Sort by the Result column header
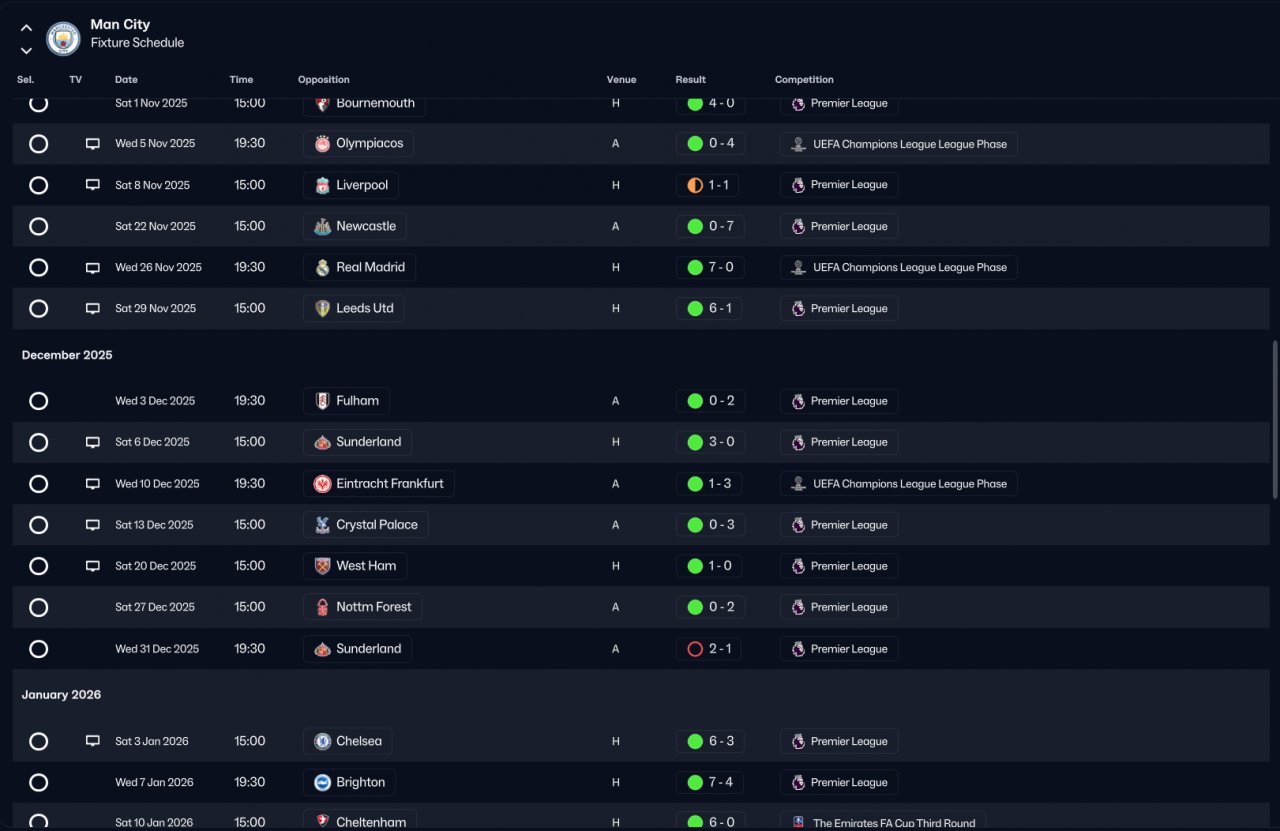Viewport: 1280px width, 831px height. pos(690,80)
